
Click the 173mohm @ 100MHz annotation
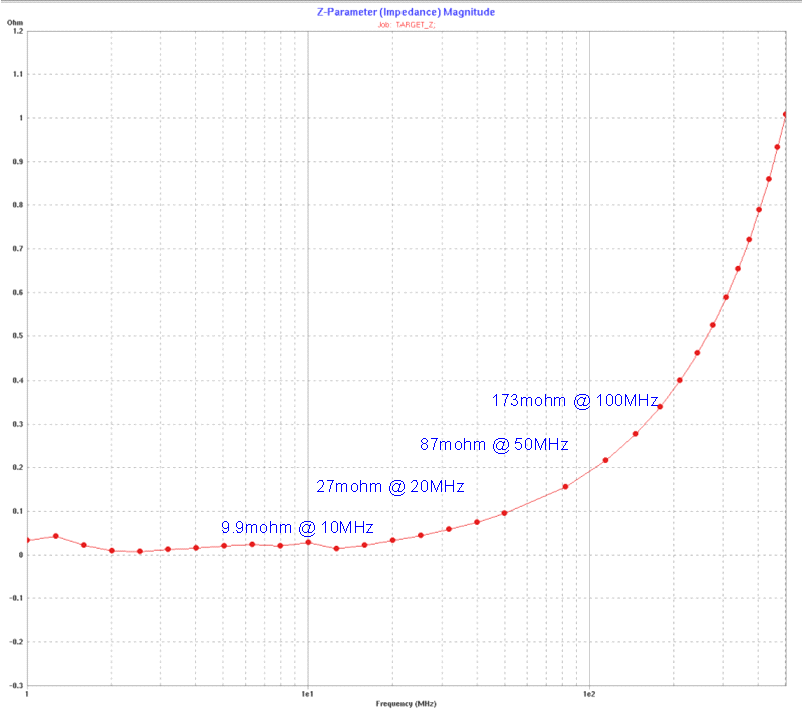(x=575, y=401)
